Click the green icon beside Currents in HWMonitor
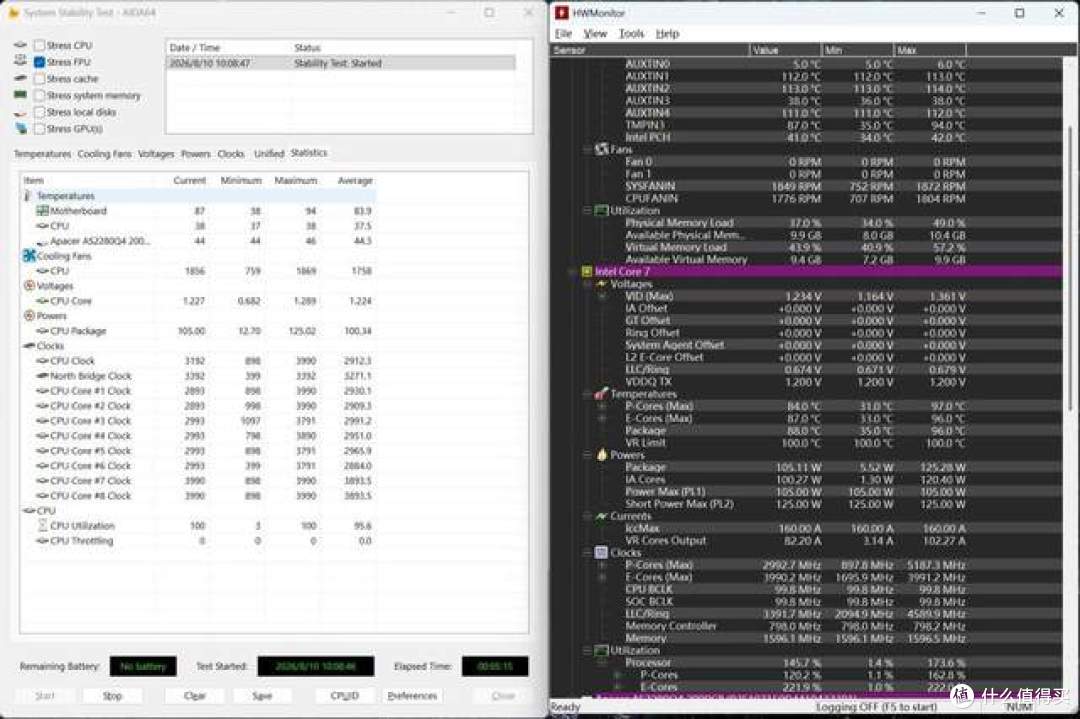Viewport: 1080px width, 719px height. (x=601, y=516)
